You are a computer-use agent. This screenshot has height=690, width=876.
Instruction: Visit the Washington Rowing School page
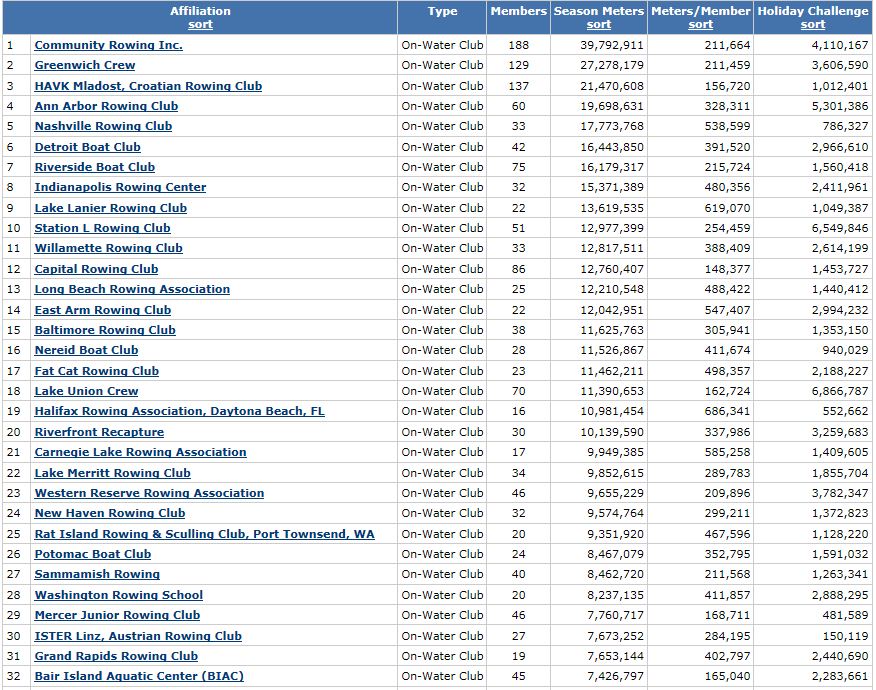(x=118, y=595)
